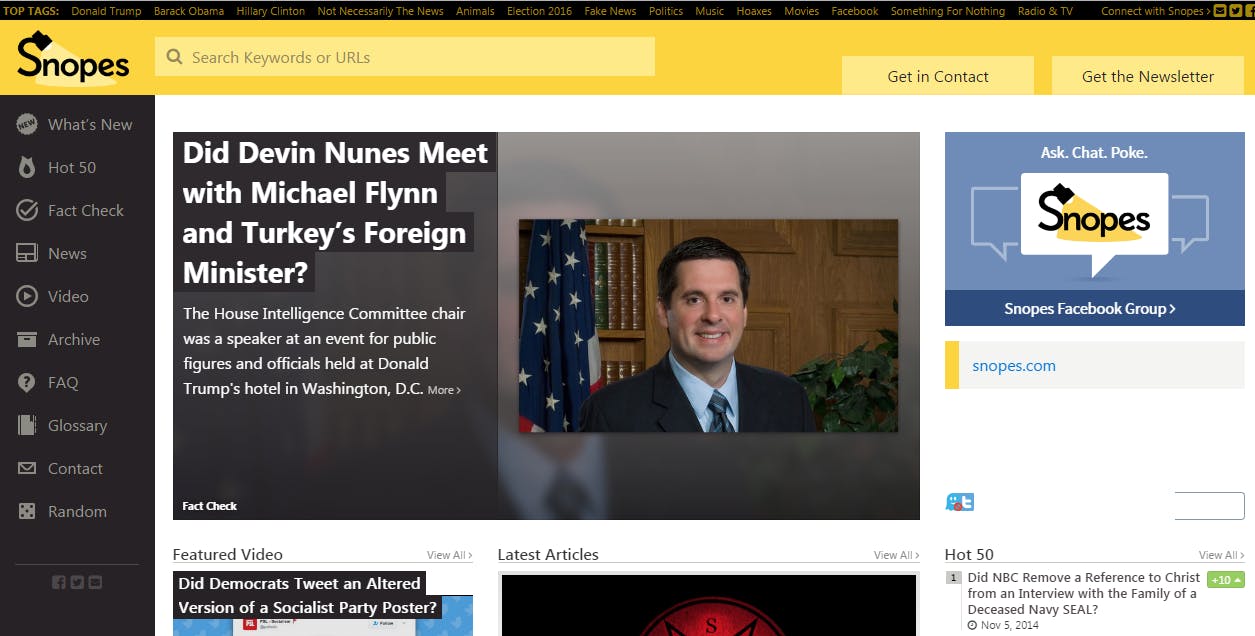Select the Radio & TV top tag

click(x=1045, y=11)
